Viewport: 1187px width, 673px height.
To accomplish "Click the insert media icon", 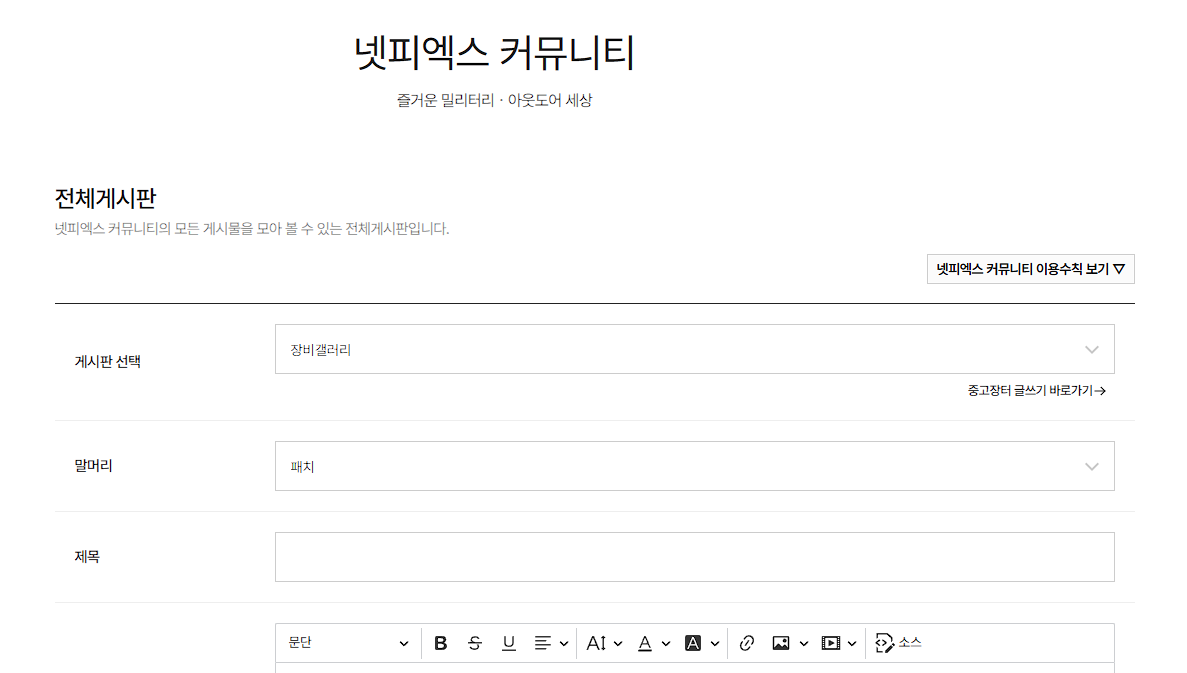I will click(x=831, y=643).
